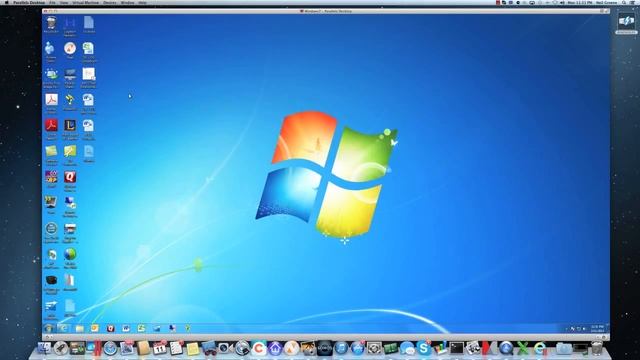The height and width of the screenshot is (360, 640).
Task: Open the Recycle Bin on Windows desktop
Action: tap(51, 23)
